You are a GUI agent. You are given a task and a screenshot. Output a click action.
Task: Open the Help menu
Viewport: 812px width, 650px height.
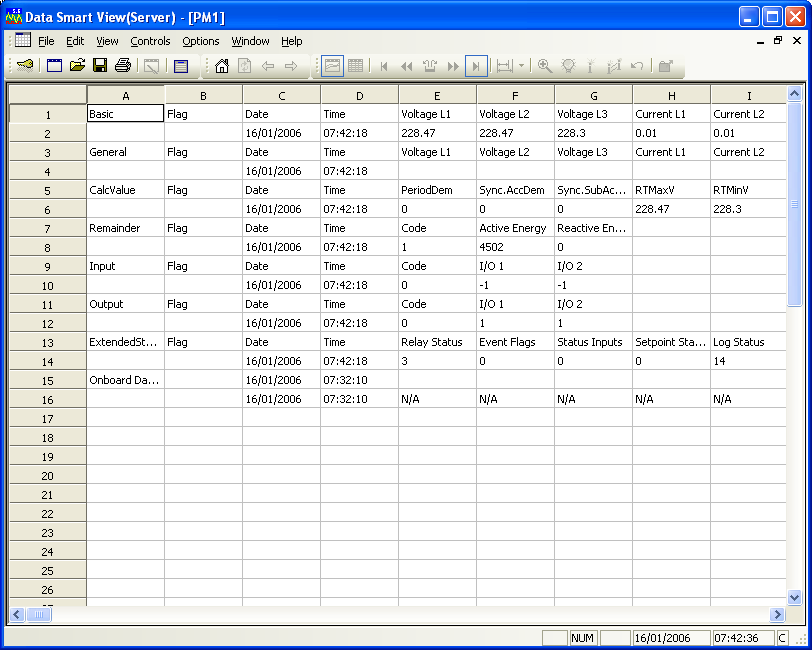pos(292,41)
